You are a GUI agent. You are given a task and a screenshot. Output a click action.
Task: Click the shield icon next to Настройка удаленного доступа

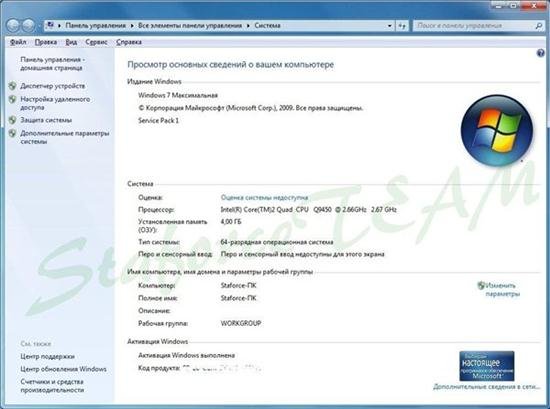coord(12,99)
